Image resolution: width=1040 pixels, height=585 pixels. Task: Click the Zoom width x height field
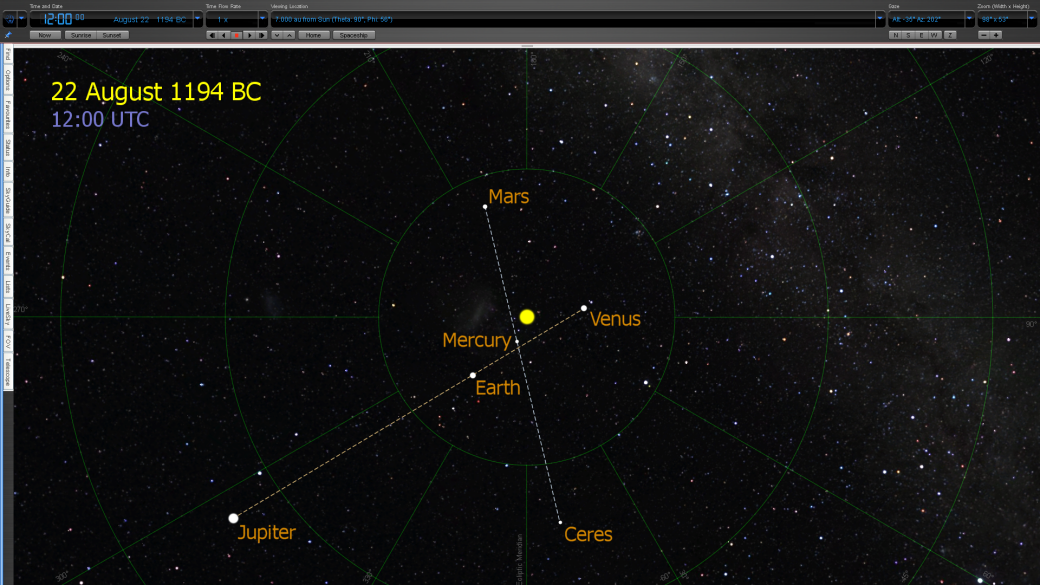click(1003, 20)
